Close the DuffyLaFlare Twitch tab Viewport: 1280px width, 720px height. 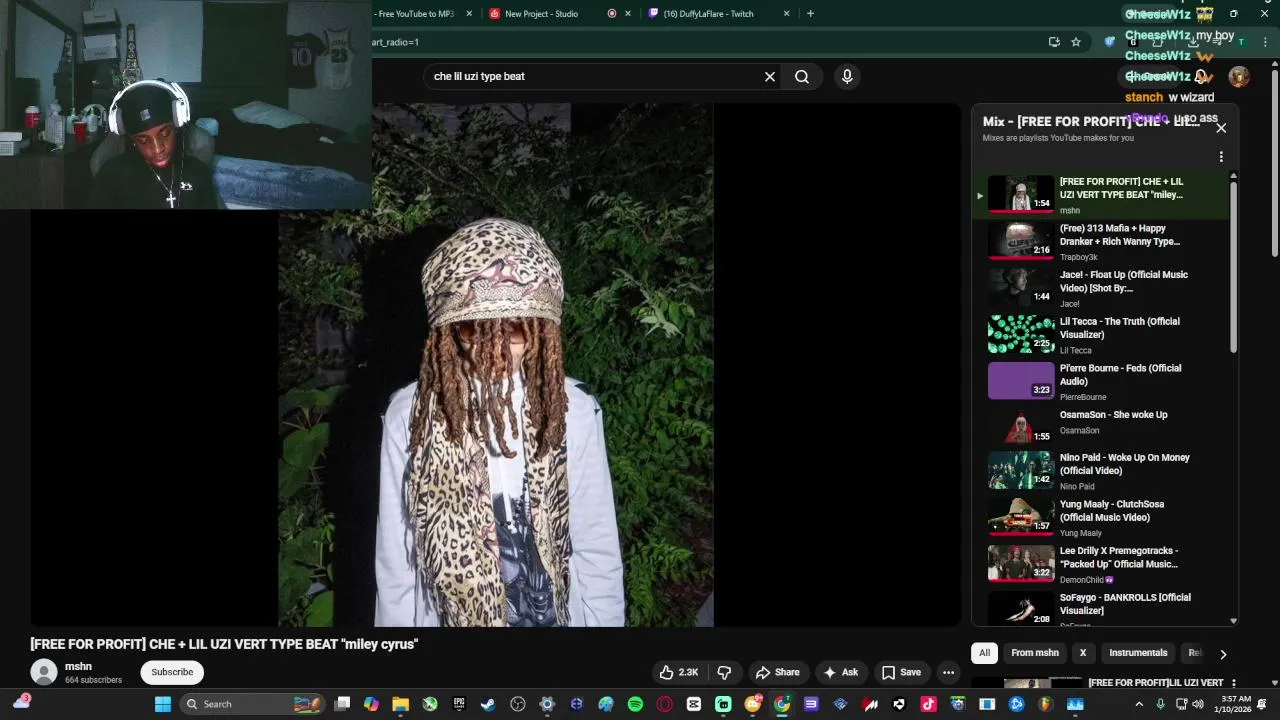click(786, 13)
